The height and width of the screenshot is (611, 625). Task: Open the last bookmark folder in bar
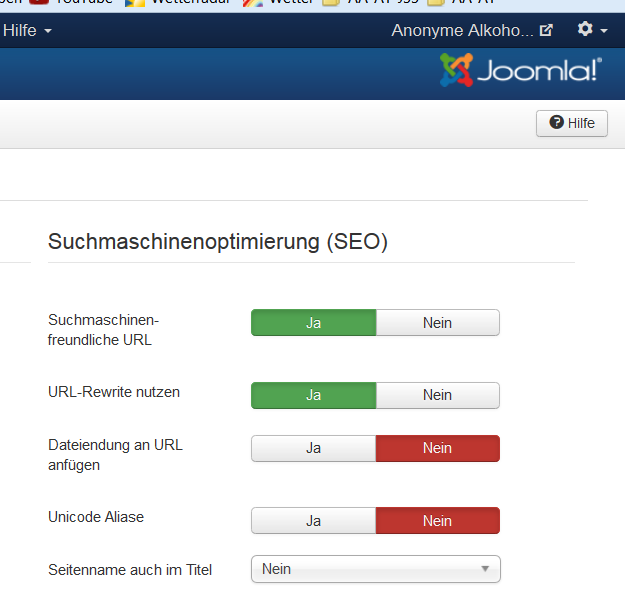[x=436, y=3]
